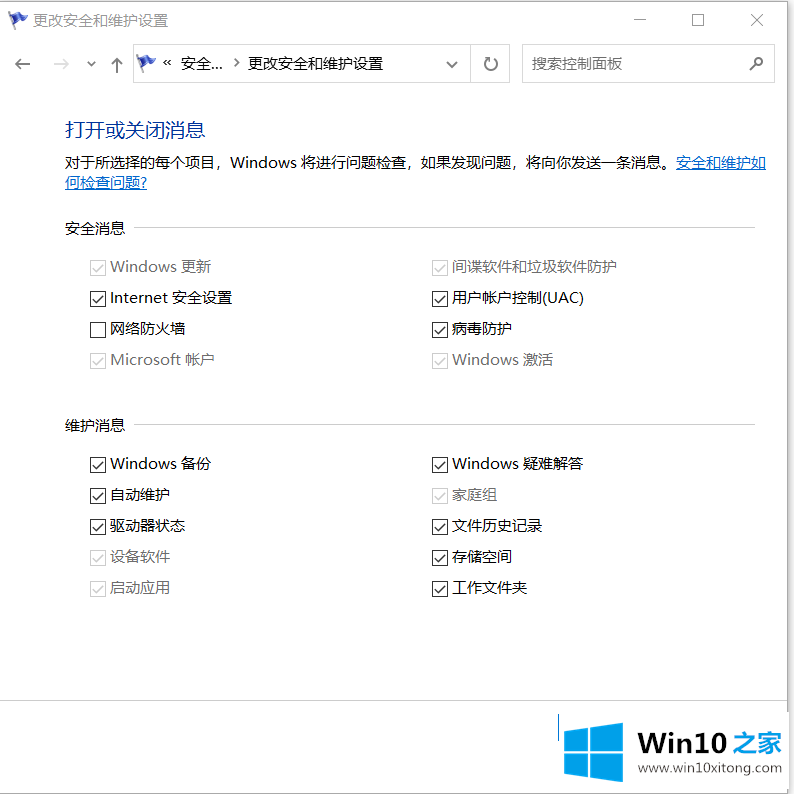Image resolution: width=794 pixels, height=794 pixels.
Task: Uncheck the 存储空间 checkbox
Action: coord(440,558)
